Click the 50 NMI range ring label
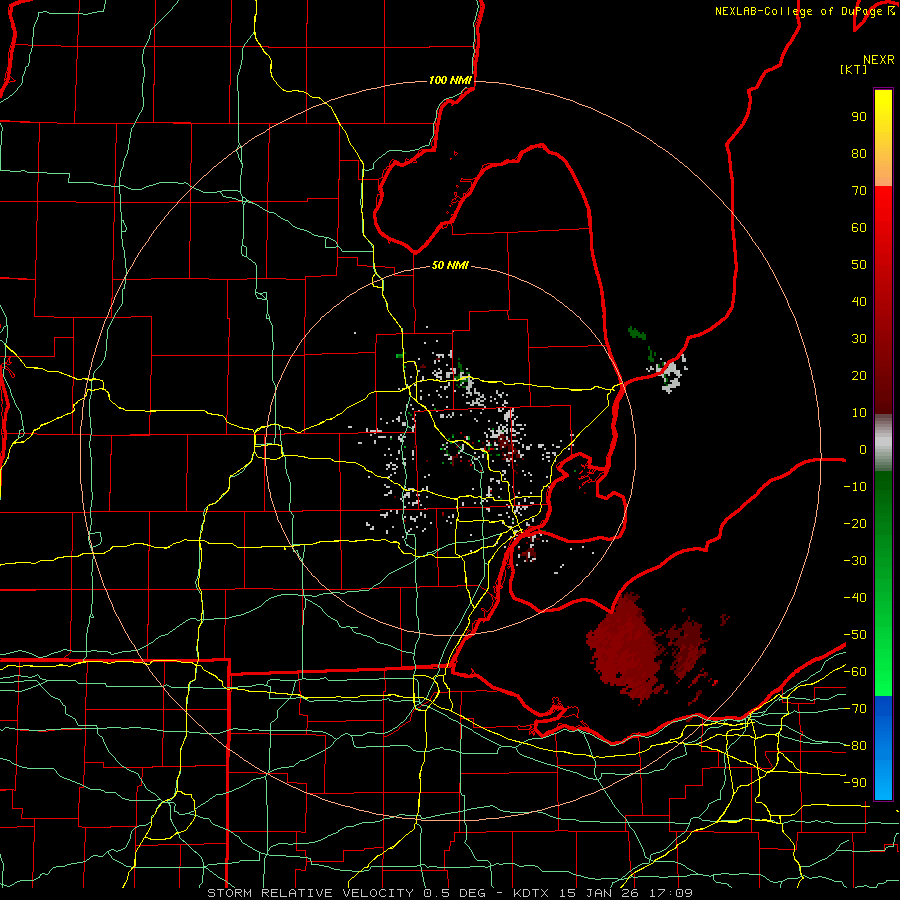Viewport: 900px width, 900px height. click(x=450, y=265)
